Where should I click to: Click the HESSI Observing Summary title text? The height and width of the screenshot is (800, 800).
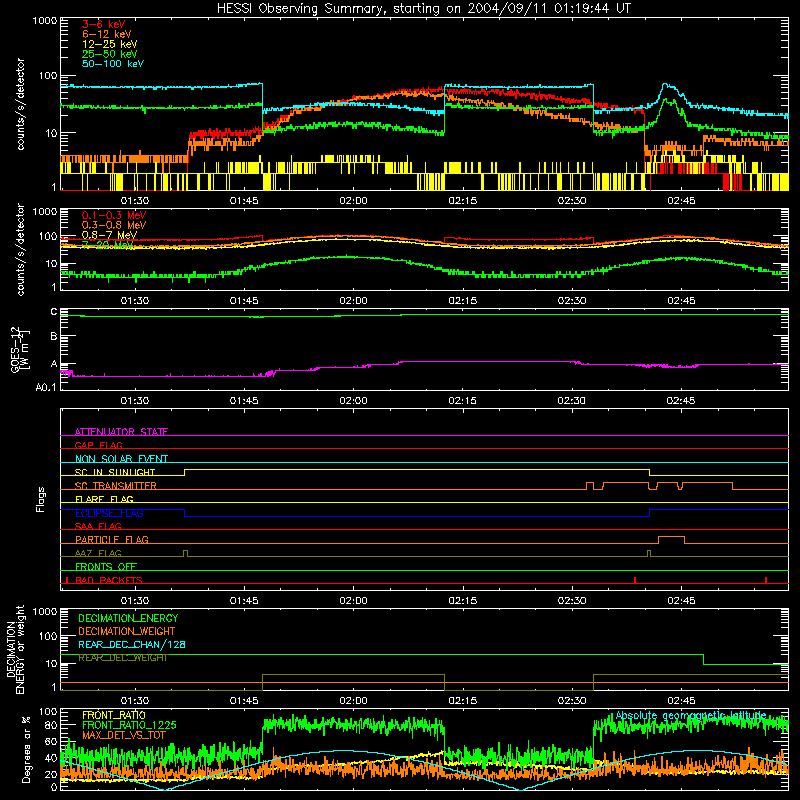(x=423, y=9)
